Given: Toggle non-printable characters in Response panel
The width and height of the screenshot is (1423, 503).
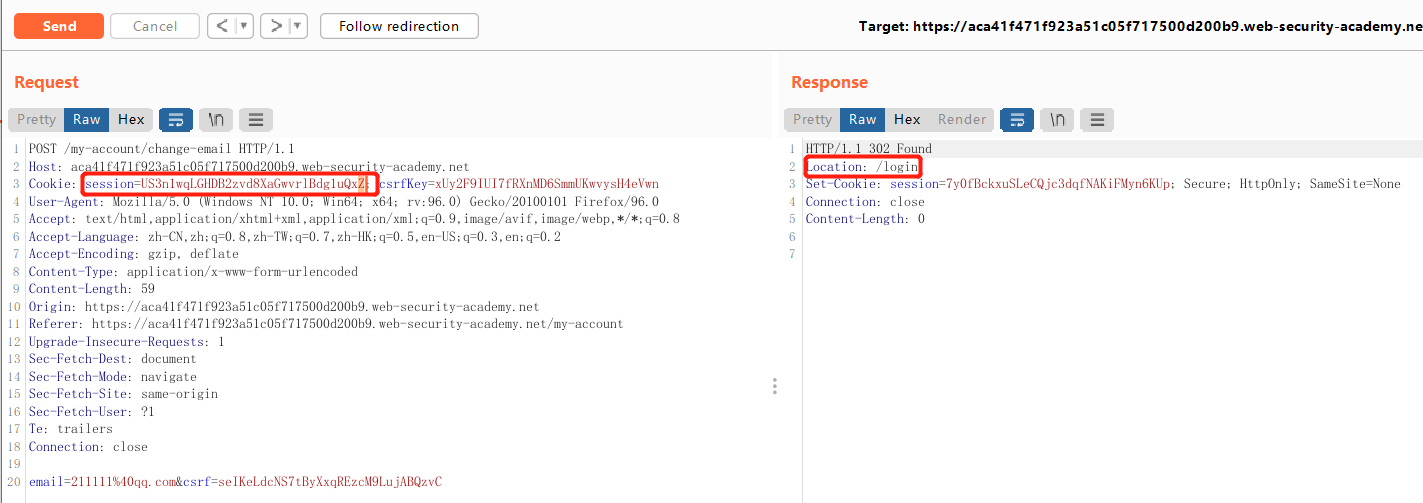Looking at the screenshot, I should click(1057, 119).
